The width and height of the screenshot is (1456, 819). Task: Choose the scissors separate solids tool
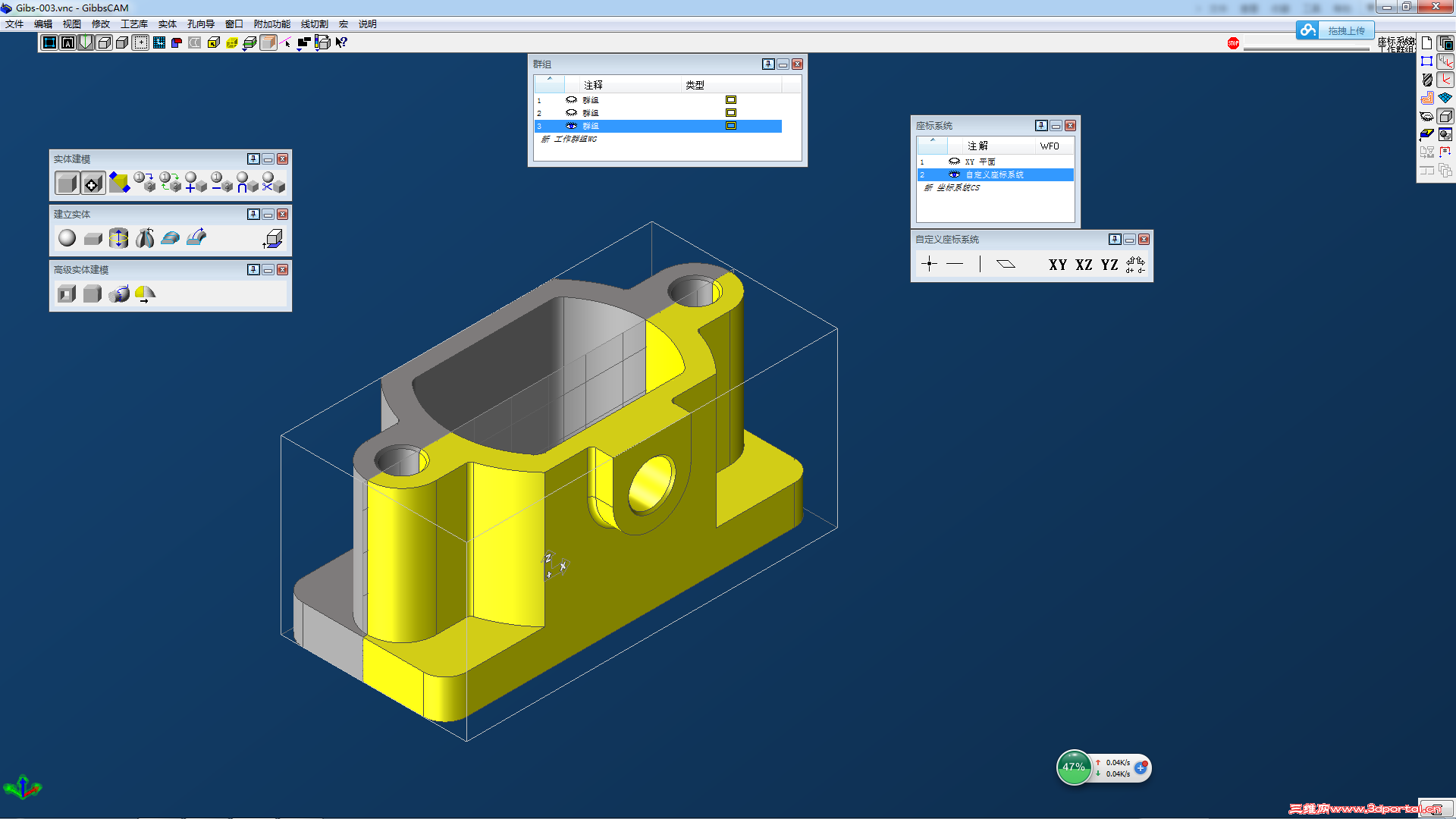[x=273, y=182]
